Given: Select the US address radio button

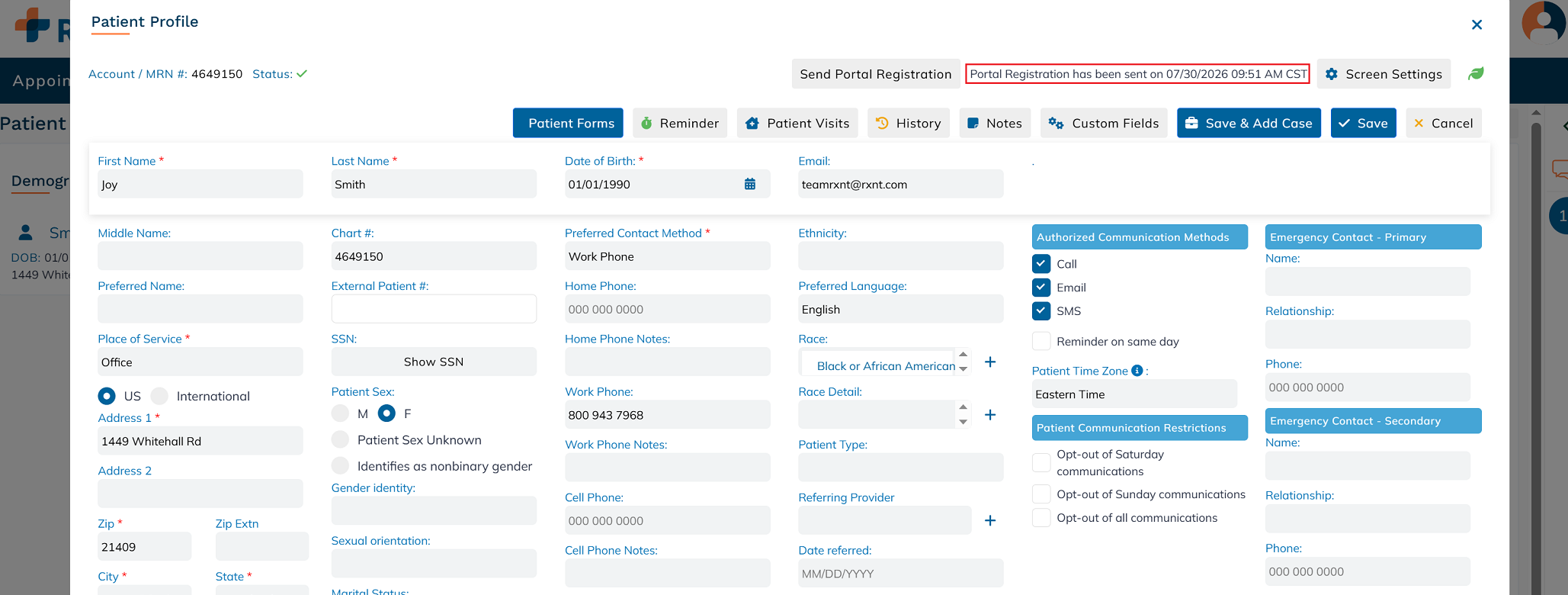Looking at the screenshot, I should (x=107, y=396).
